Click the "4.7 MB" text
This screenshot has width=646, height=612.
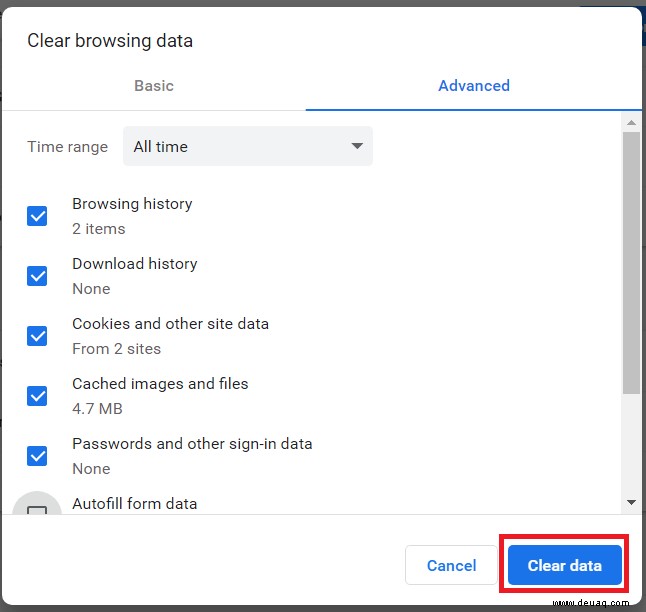(x=97, y=409)
